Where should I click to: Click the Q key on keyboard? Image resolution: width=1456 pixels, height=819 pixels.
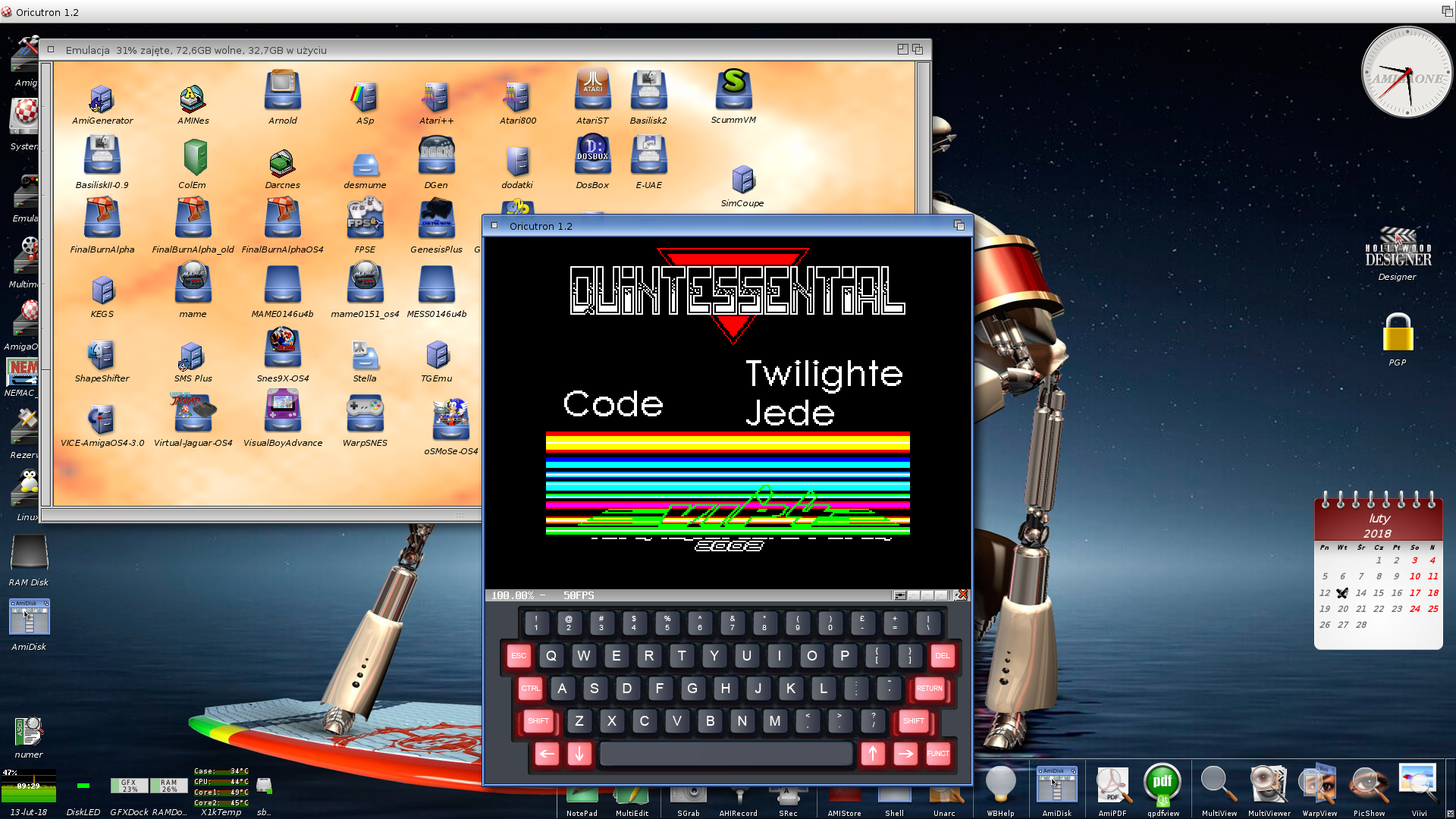pos(551,656)
